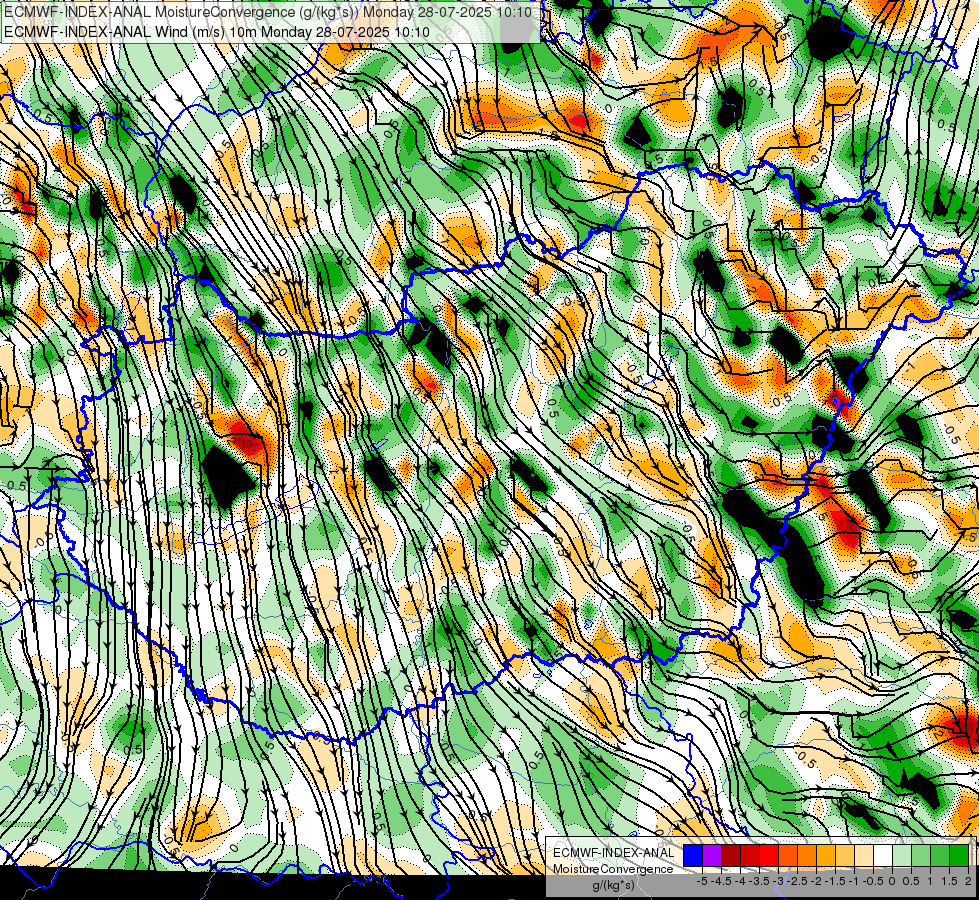
Task: Click the legend tick value '2'
Action: click(968, 881)
